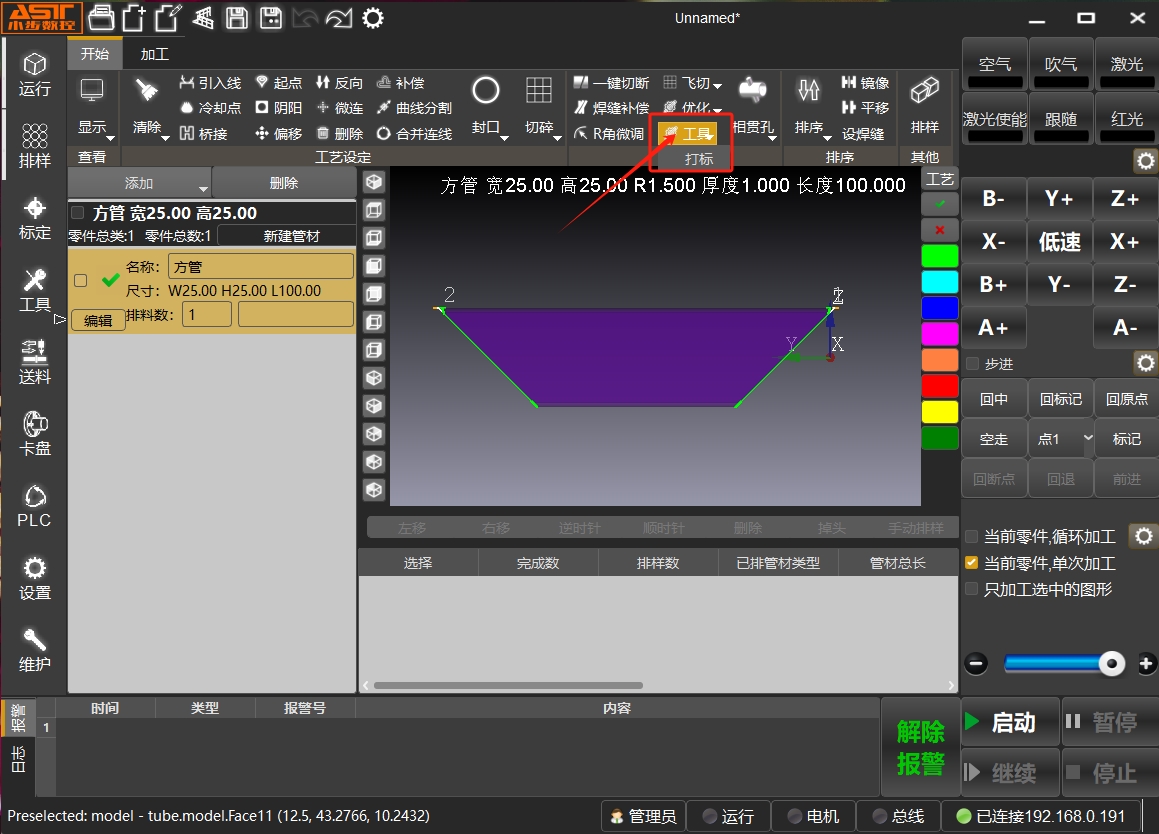Uncheck 当前零件,单次加工 option
Screen dimensions: 1159x834
click(972, 563)
